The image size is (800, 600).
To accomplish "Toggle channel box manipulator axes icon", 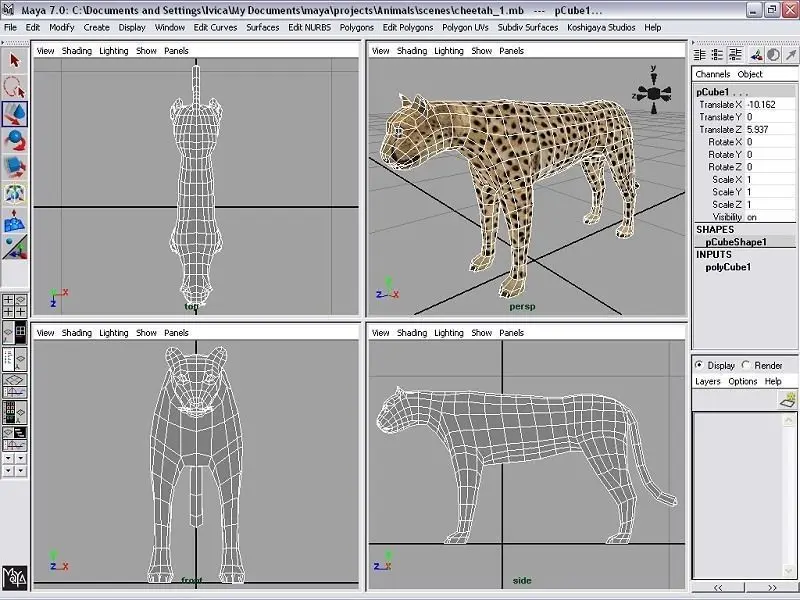I will click(x=757, y=55).
